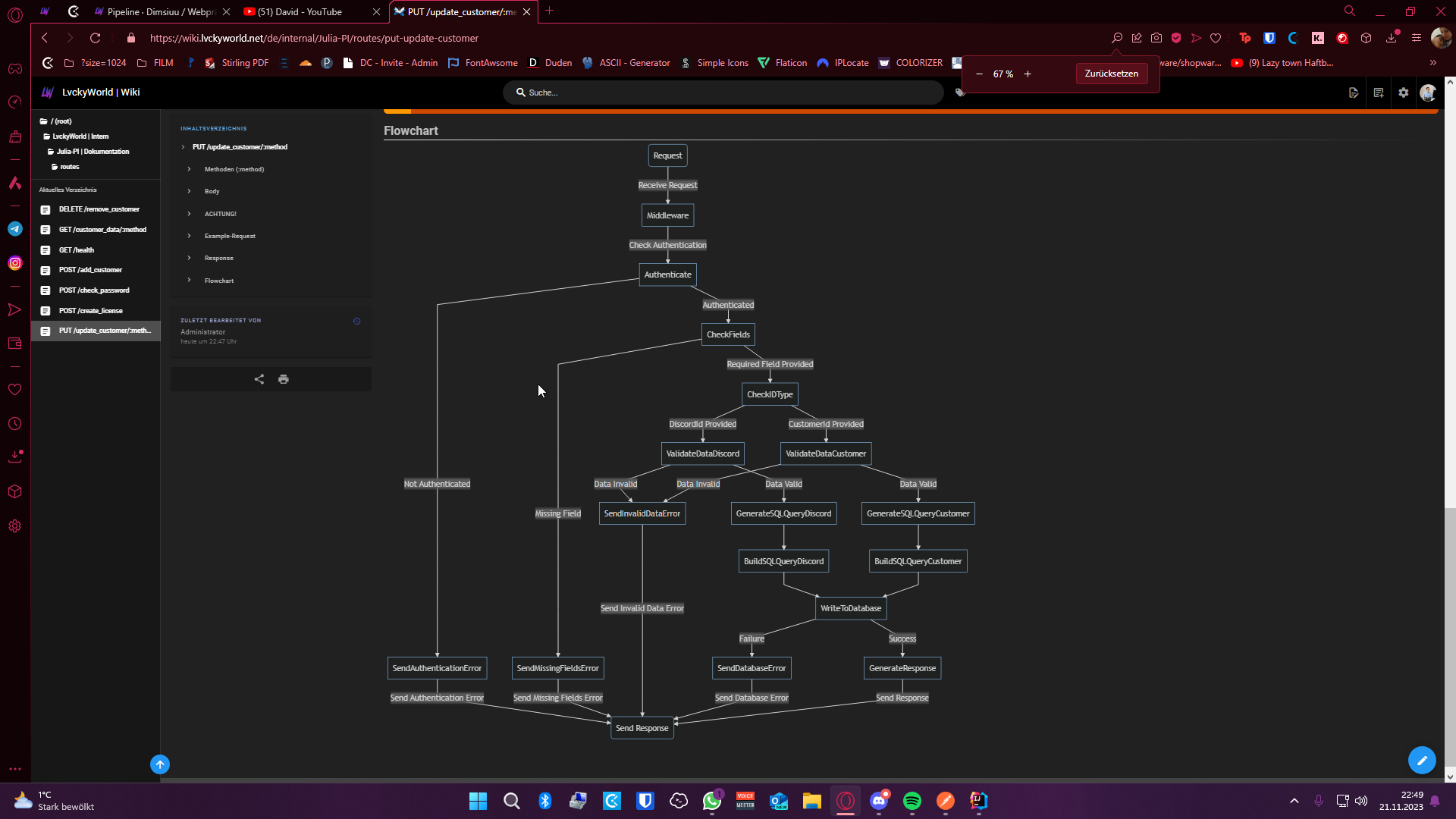Open Spotify from the taskbar
This screenshot has width=1456, height=819.
(912, 801)
